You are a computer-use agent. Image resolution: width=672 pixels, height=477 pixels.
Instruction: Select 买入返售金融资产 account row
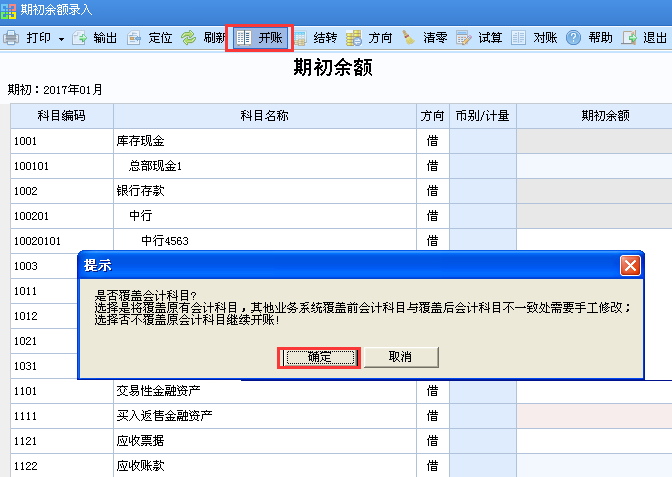point(341,416)
